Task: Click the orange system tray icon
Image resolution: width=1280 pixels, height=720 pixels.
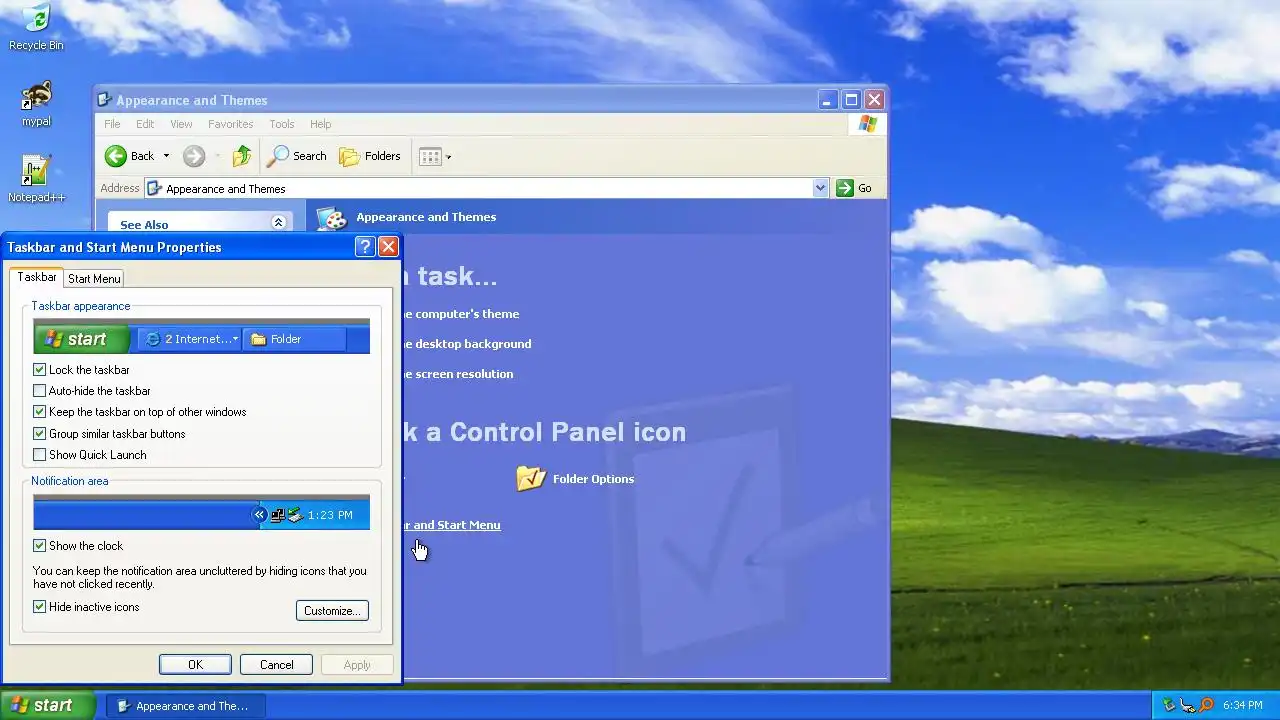Action: point(1206,705)
